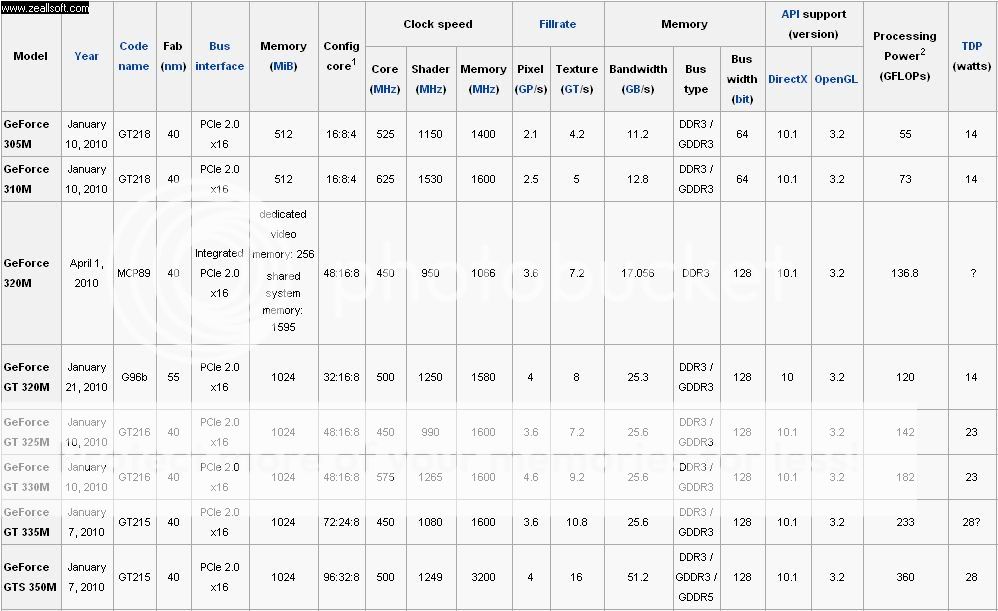The width and height of the screenshot is (998, 611).
Task: Follow the bit link under Bus width
Action: point(742,99)
